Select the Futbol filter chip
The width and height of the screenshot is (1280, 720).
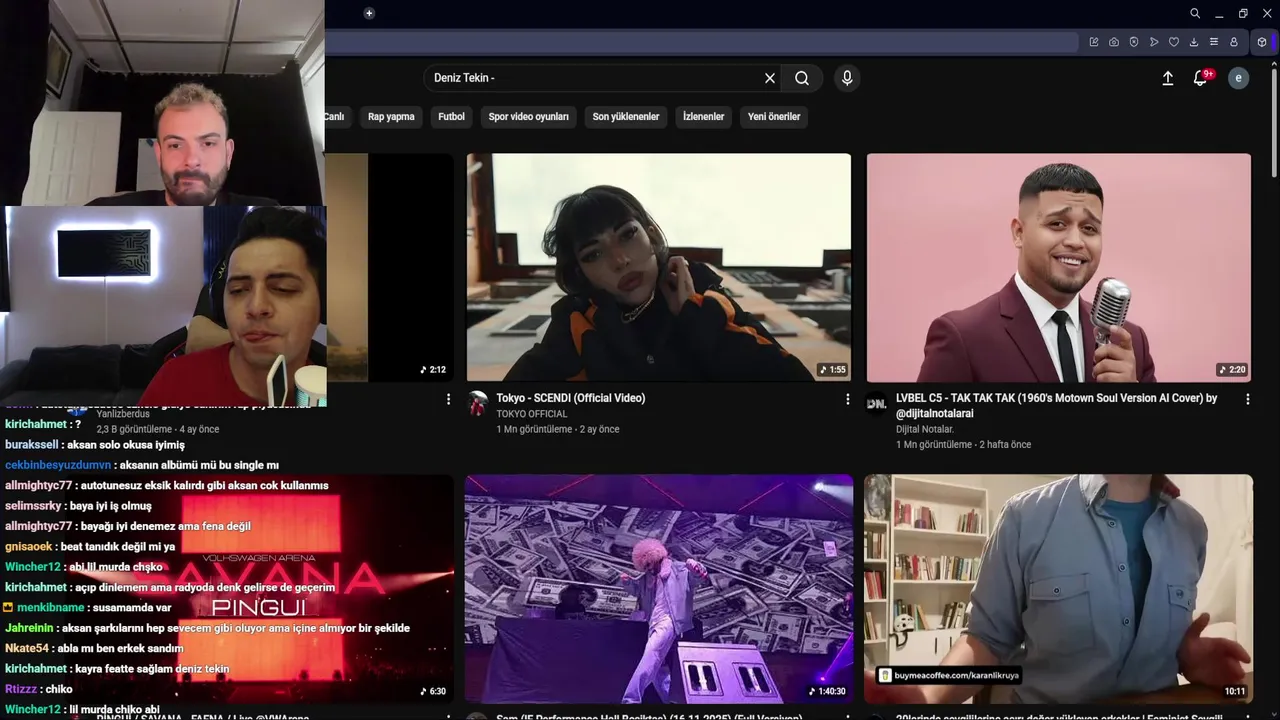(451, 117)
